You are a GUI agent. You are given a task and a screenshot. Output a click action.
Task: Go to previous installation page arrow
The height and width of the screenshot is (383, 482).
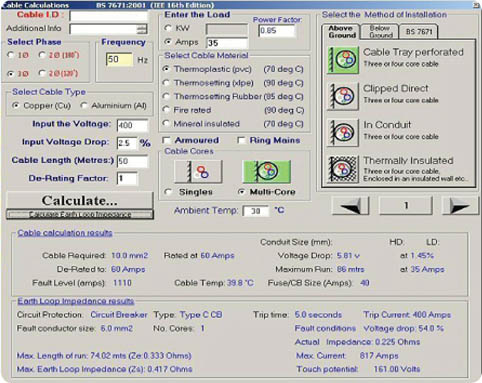(x=351, y=206)
